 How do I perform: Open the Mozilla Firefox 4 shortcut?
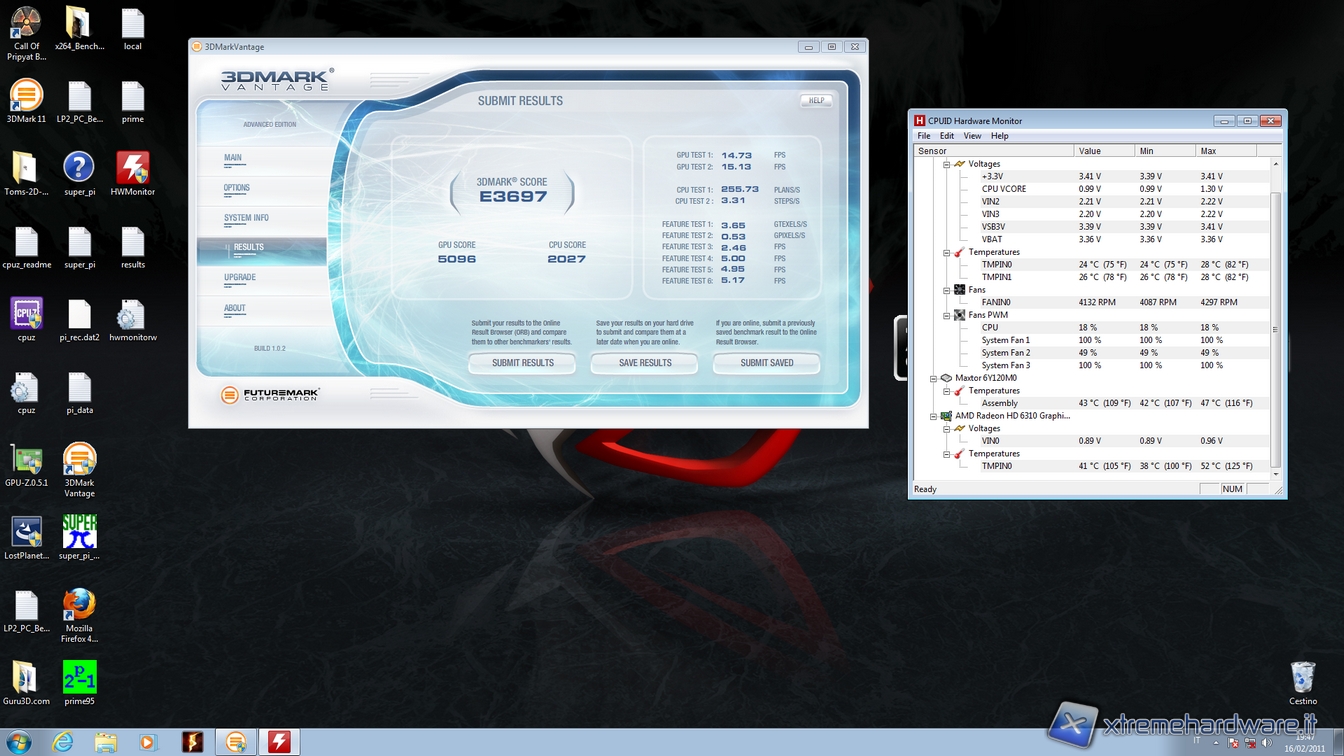(x=79, y=606)
